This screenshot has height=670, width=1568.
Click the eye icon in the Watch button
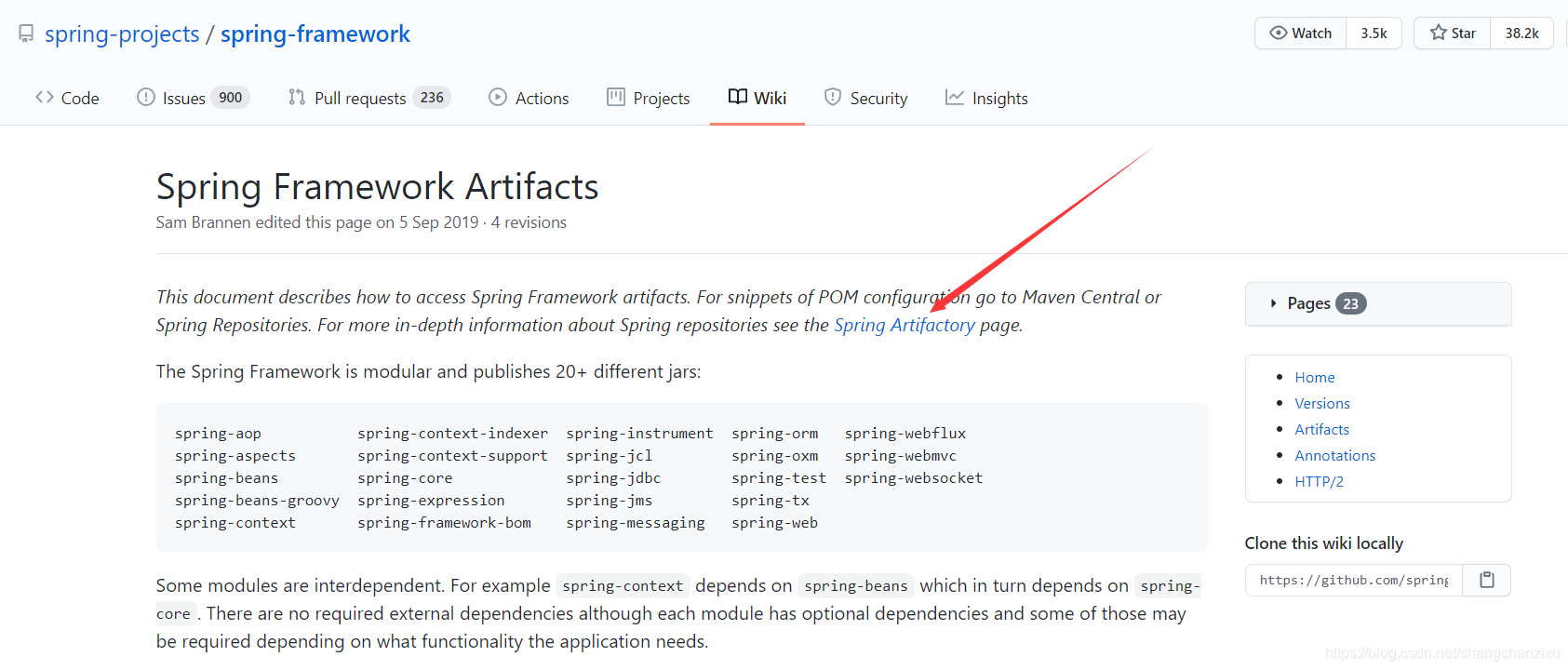(1279, 33)
